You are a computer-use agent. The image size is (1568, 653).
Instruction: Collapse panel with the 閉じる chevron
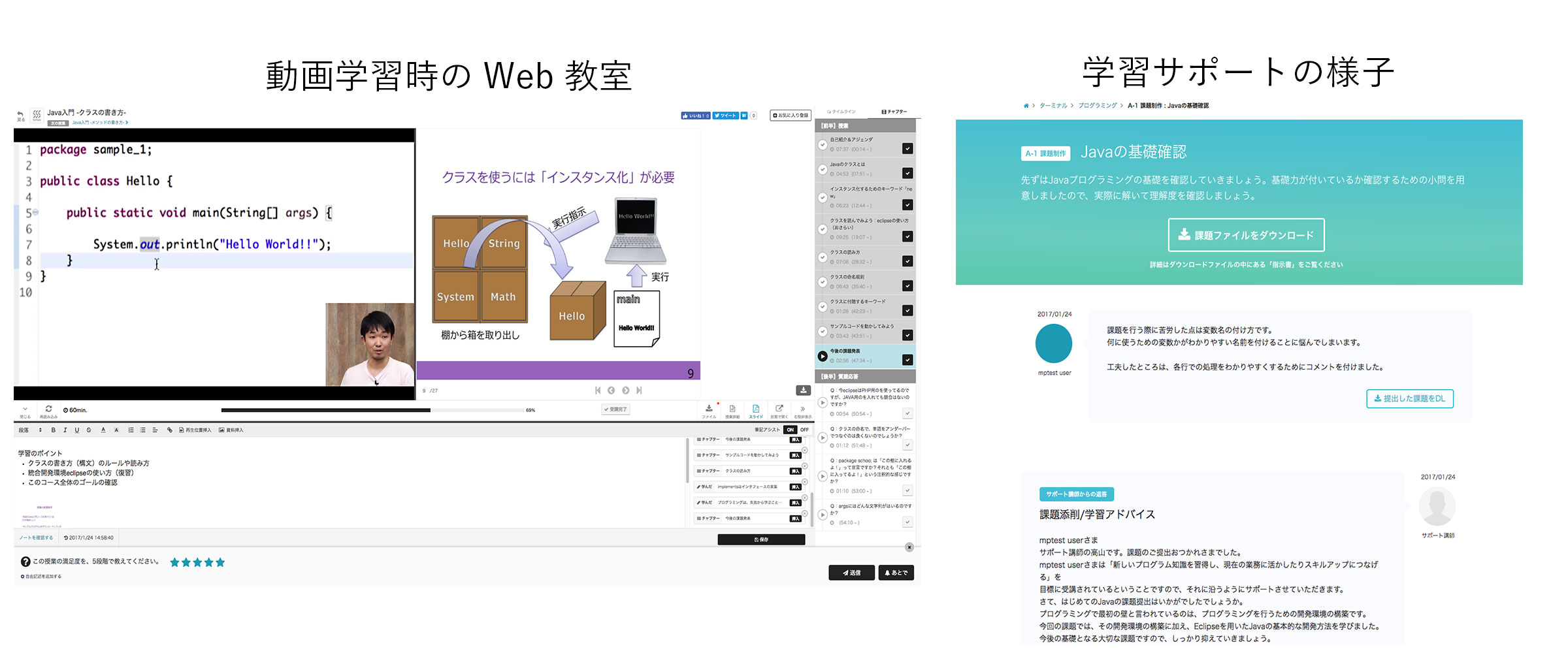click(x=25, y=411)
